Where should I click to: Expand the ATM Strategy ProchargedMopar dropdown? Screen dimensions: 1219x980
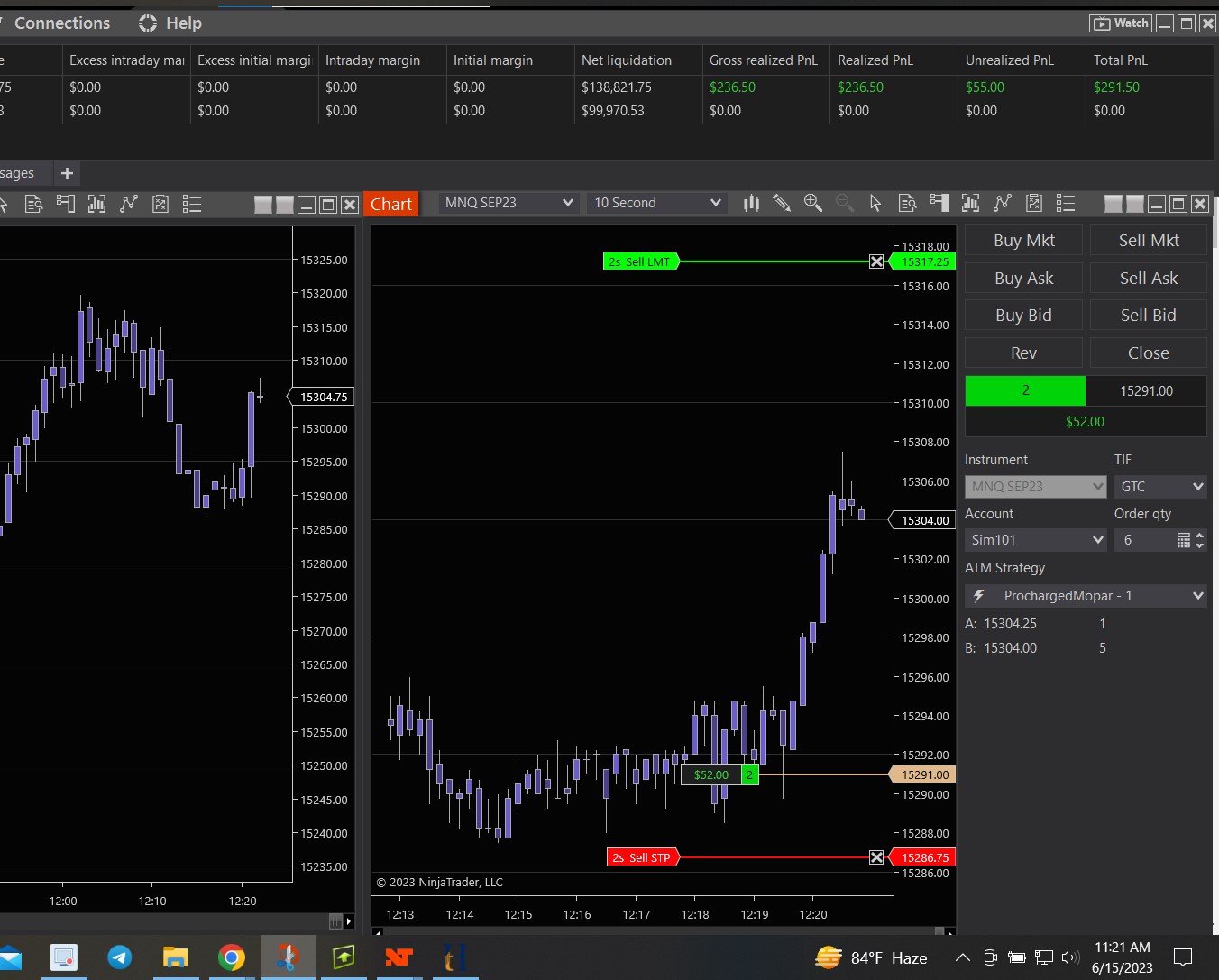1197,596
